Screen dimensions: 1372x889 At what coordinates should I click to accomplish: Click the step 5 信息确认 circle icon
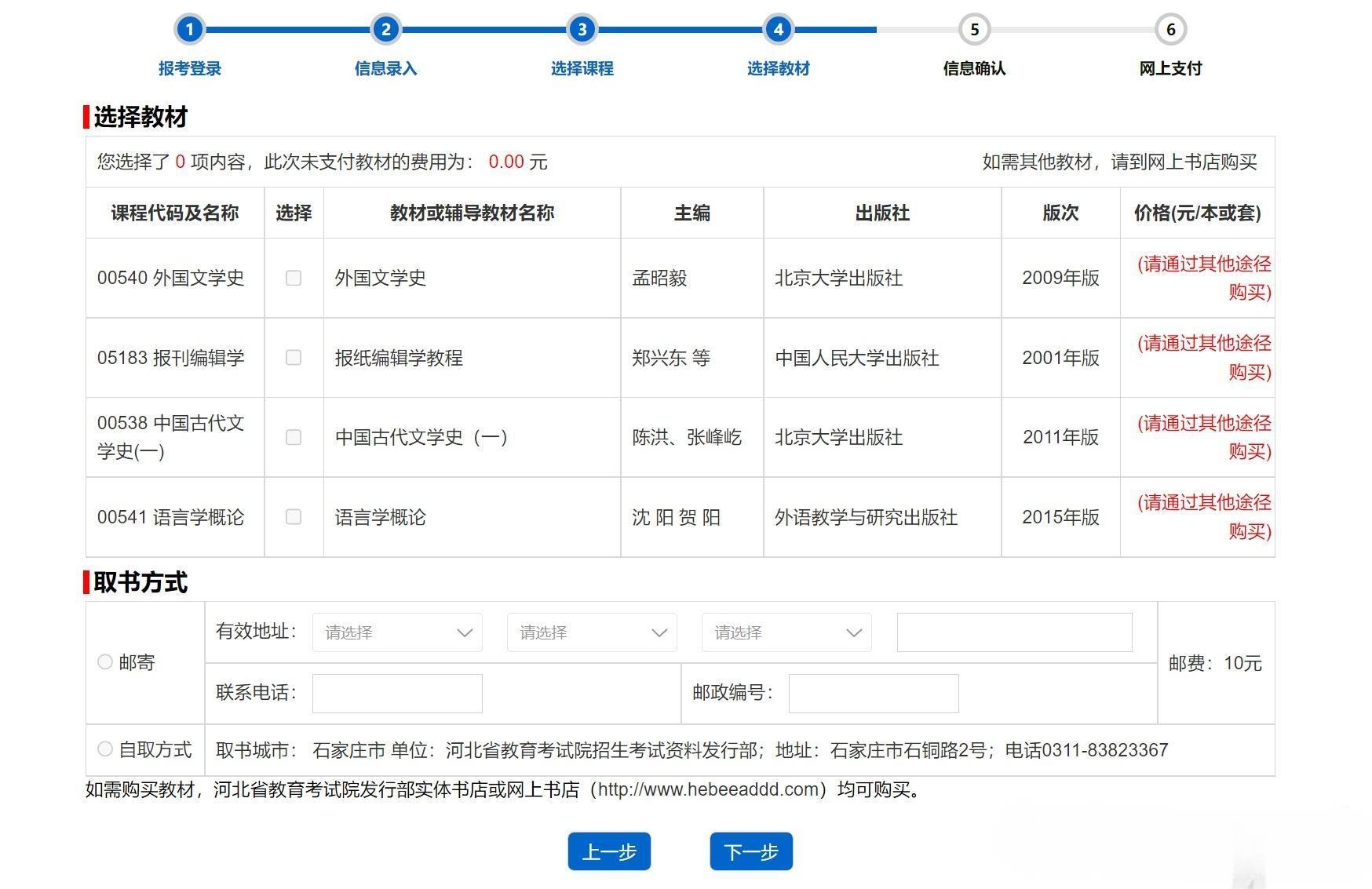point(974,29)
